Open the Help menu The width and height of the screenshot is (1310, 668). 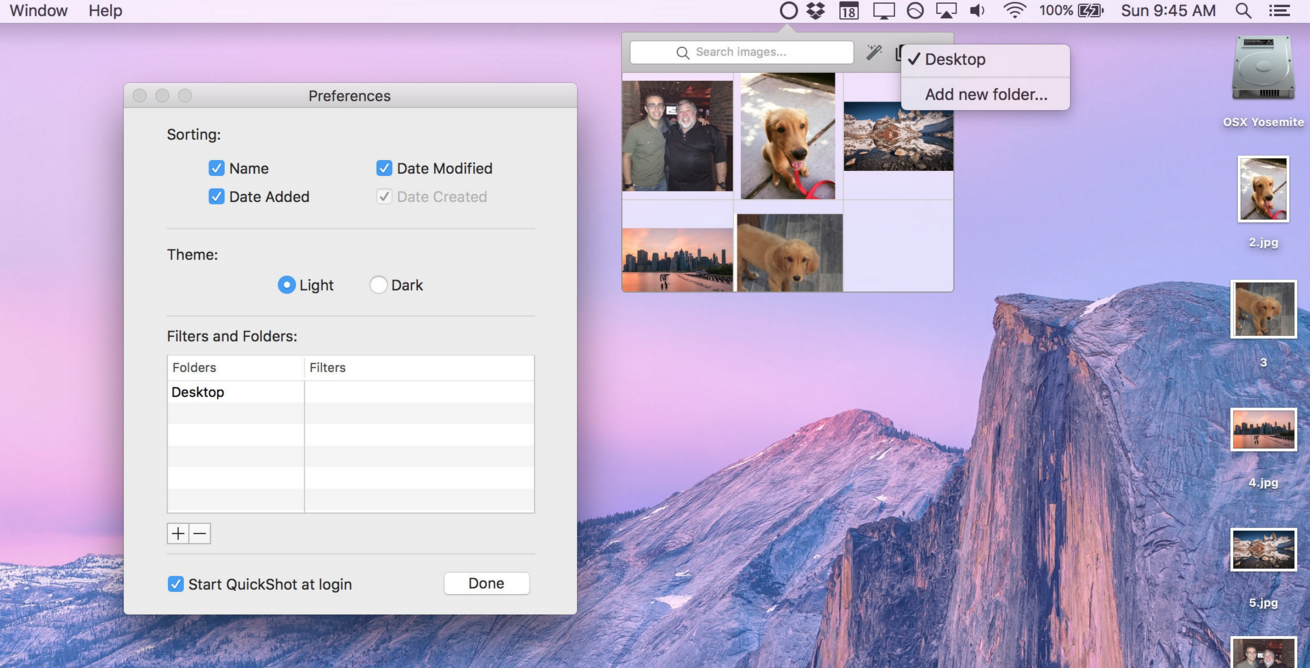pyautogui.click(x=105, y=11)
